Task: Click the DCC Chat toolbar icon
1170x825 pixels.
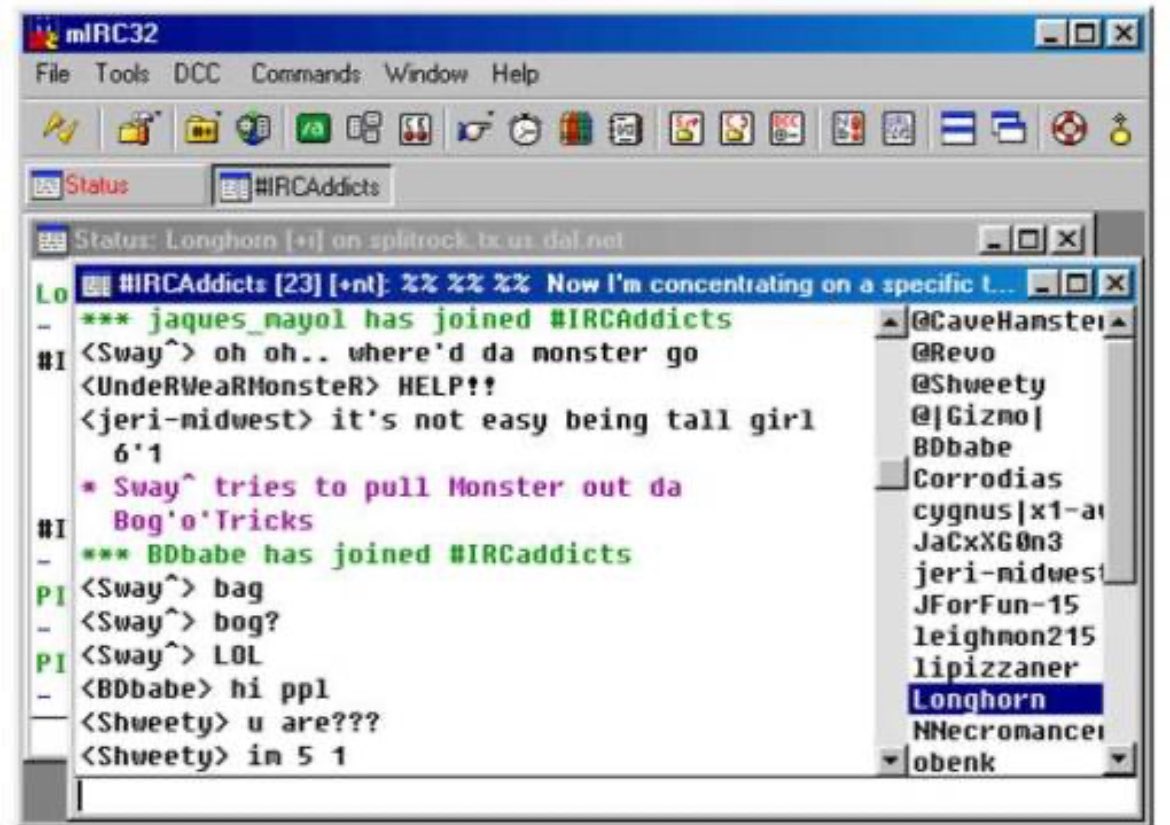Action: pos(736,129)
